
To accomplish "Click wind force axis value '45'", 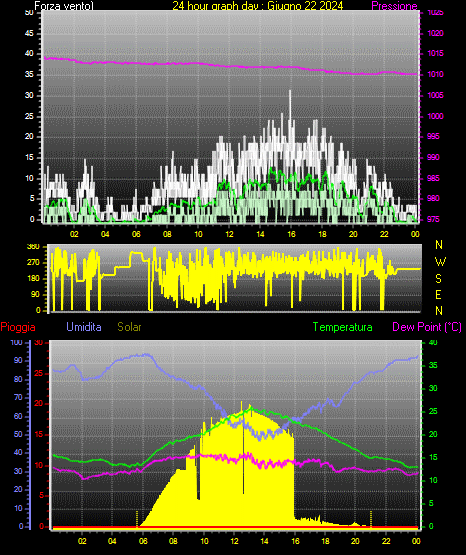I will [29, 33].
